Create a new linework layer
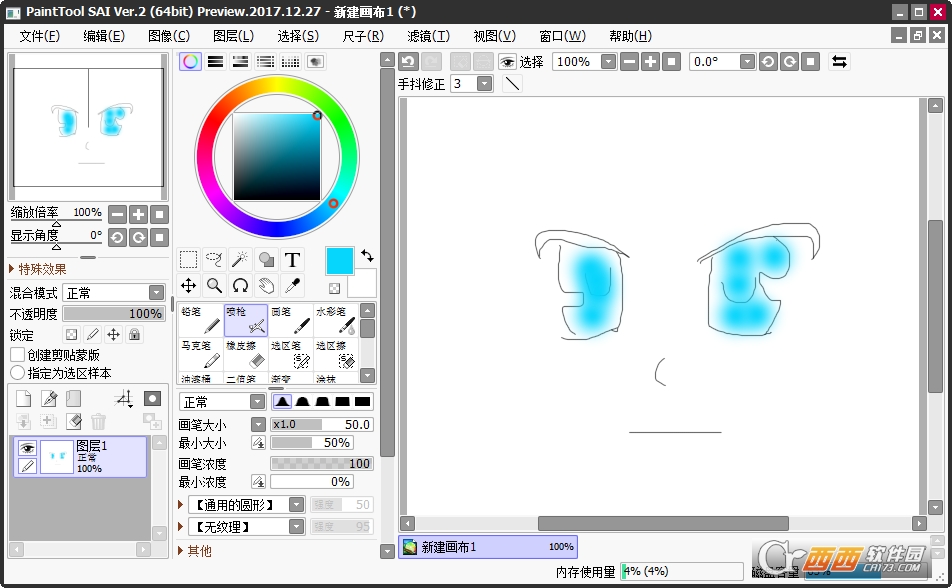Viewport: 952px width, 588px height. tap(49, 398)
